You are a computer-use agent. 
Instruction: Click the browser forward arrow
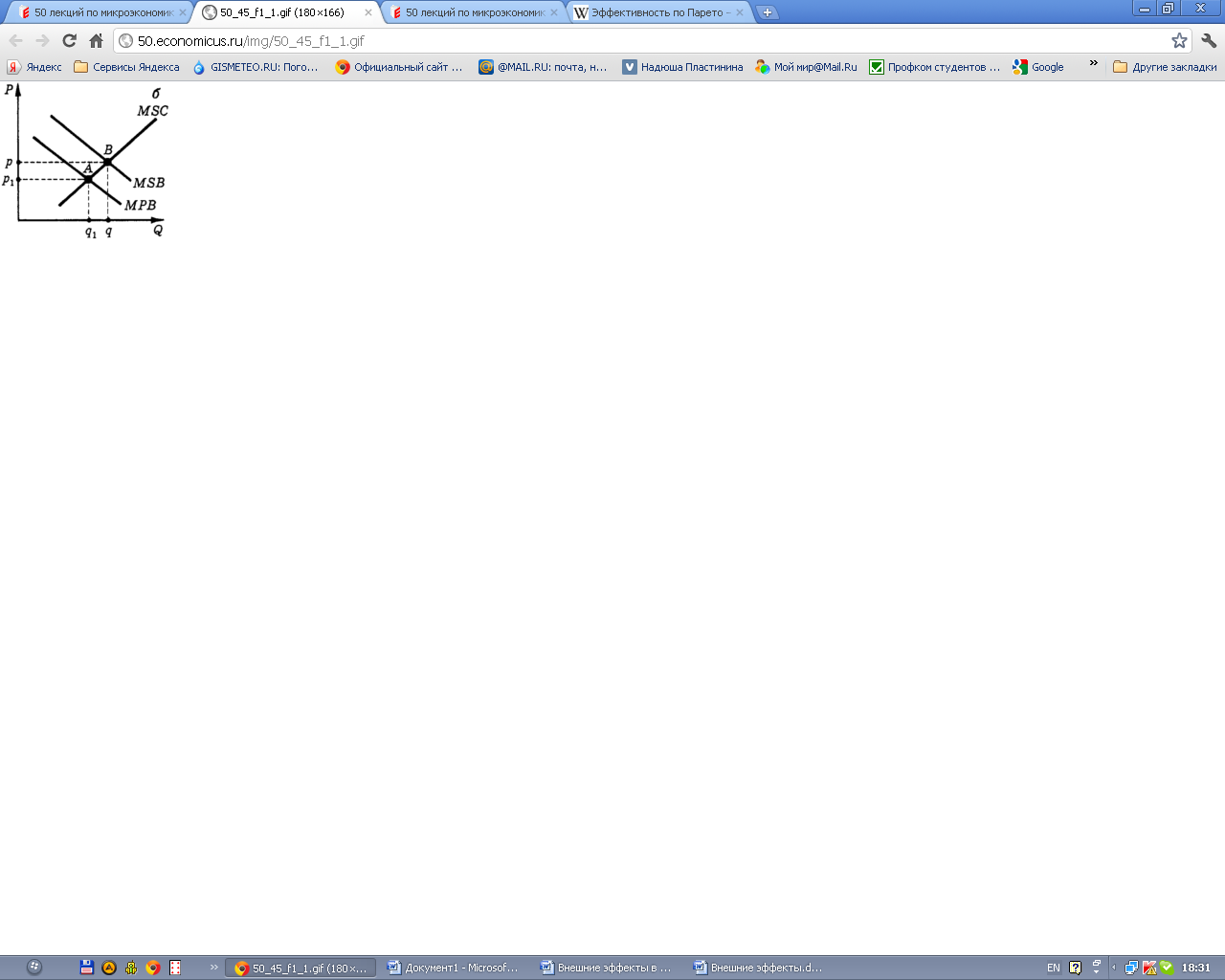click(42, 40)
